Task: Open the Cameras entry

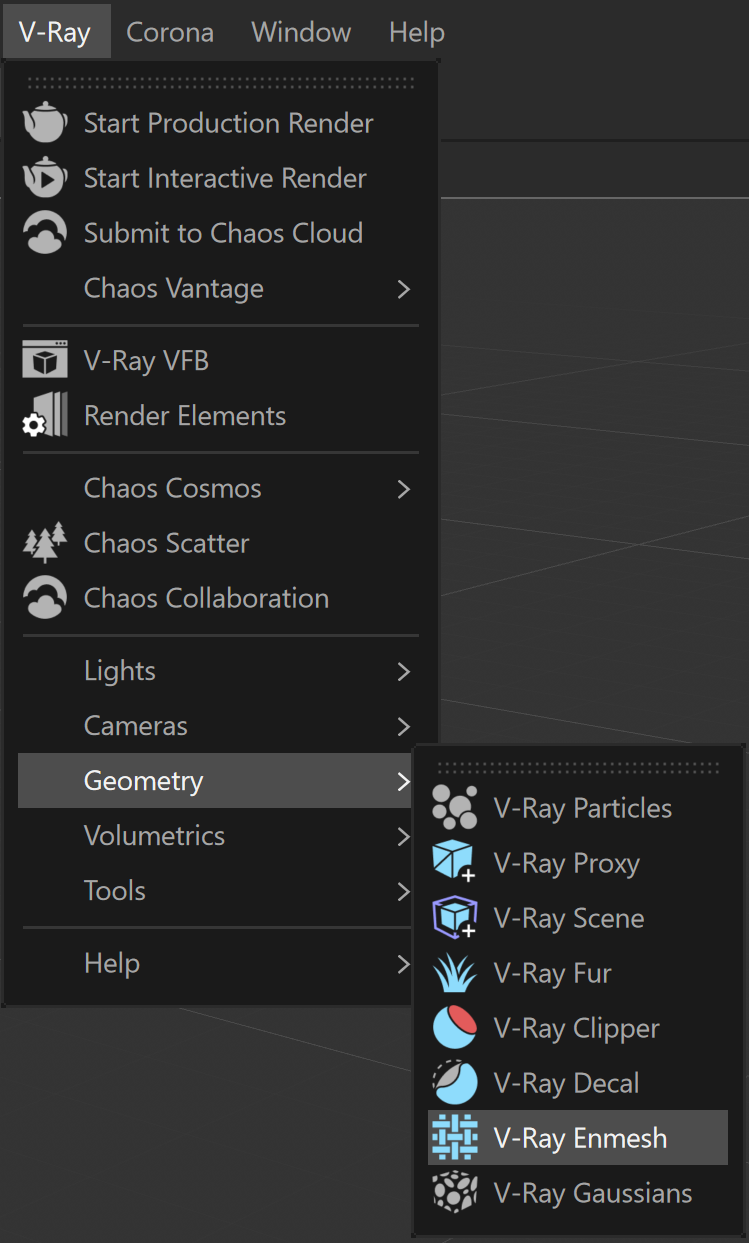Action: [218, 726]
